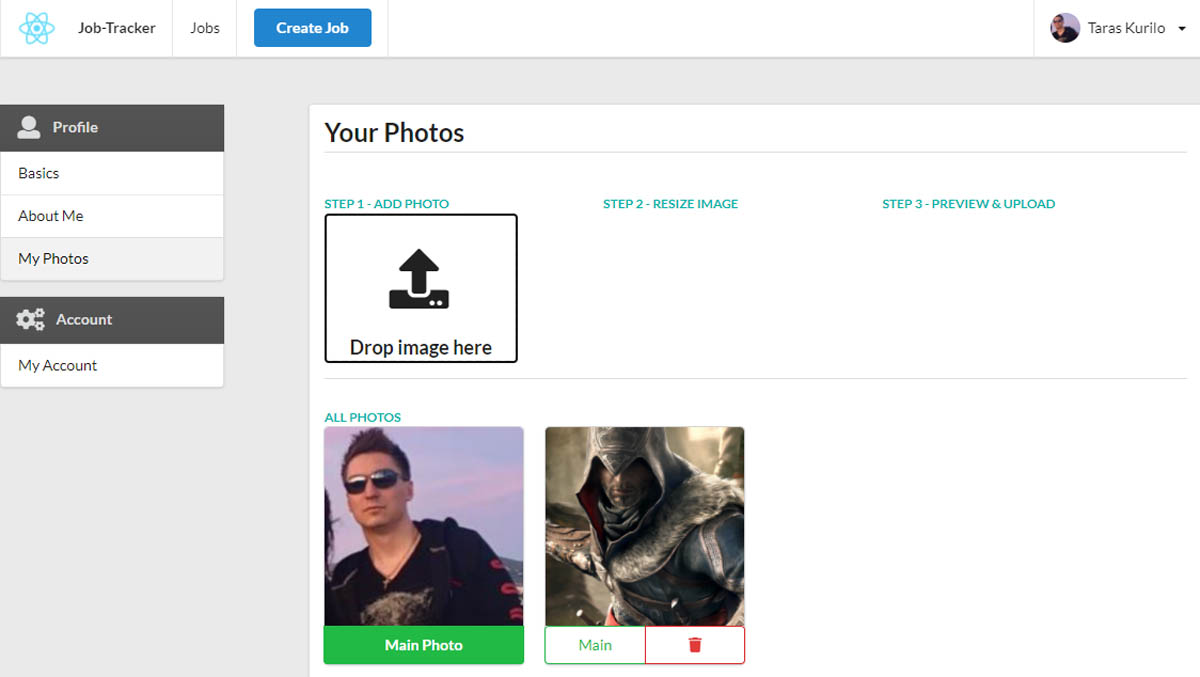Open the user account dropdown arrow
The width and height of the screenshot is (1200, 677).
click(1184, 28)
